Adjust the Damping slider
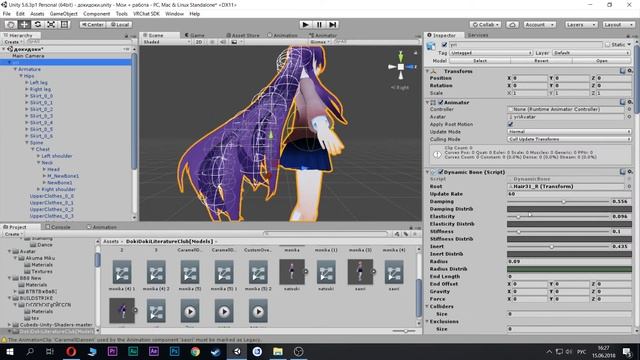 pos(558,202)
